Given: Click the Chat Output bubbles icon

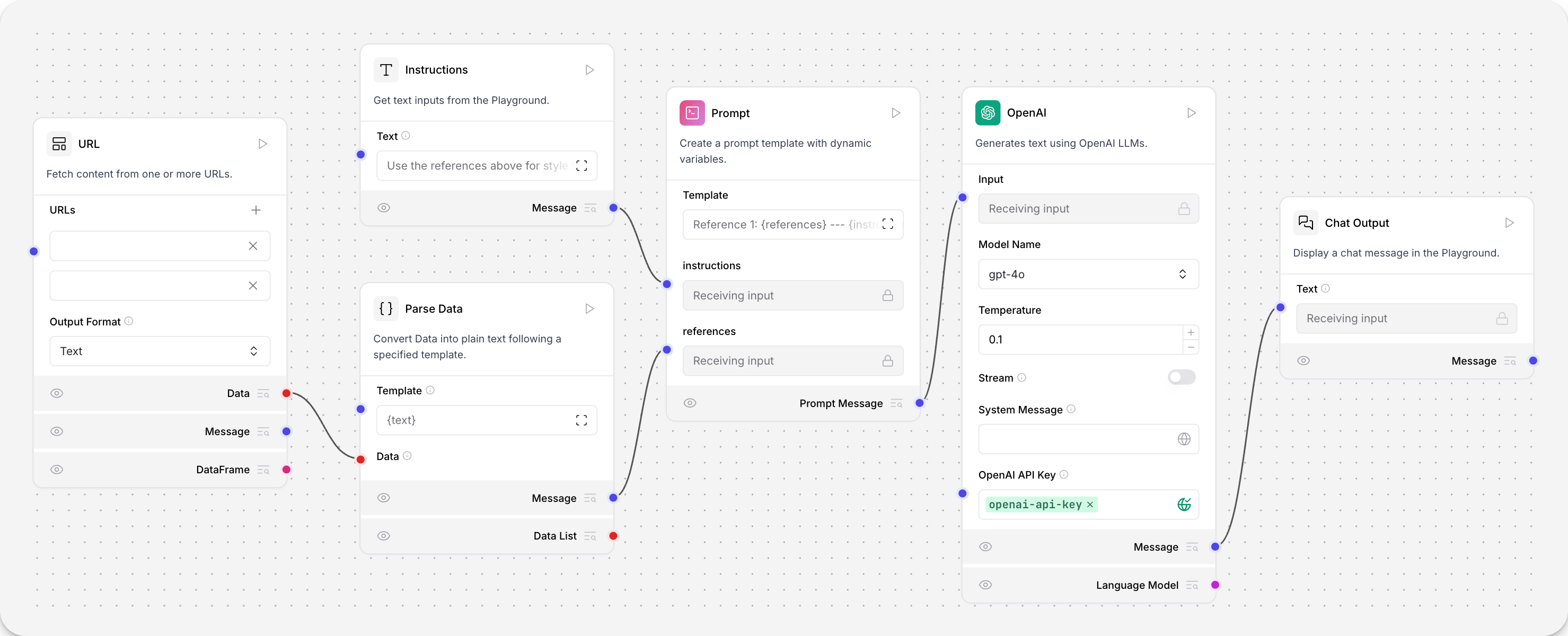Looking at the screenshot, I should coord(1306,223).
